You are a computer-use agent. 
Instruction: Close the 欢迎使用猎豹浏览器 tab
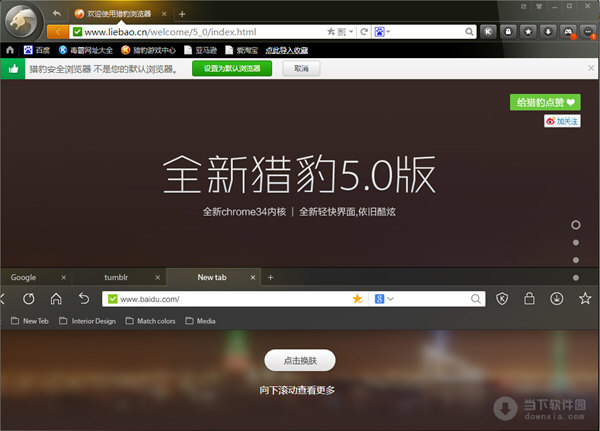(x=164, y=14)
